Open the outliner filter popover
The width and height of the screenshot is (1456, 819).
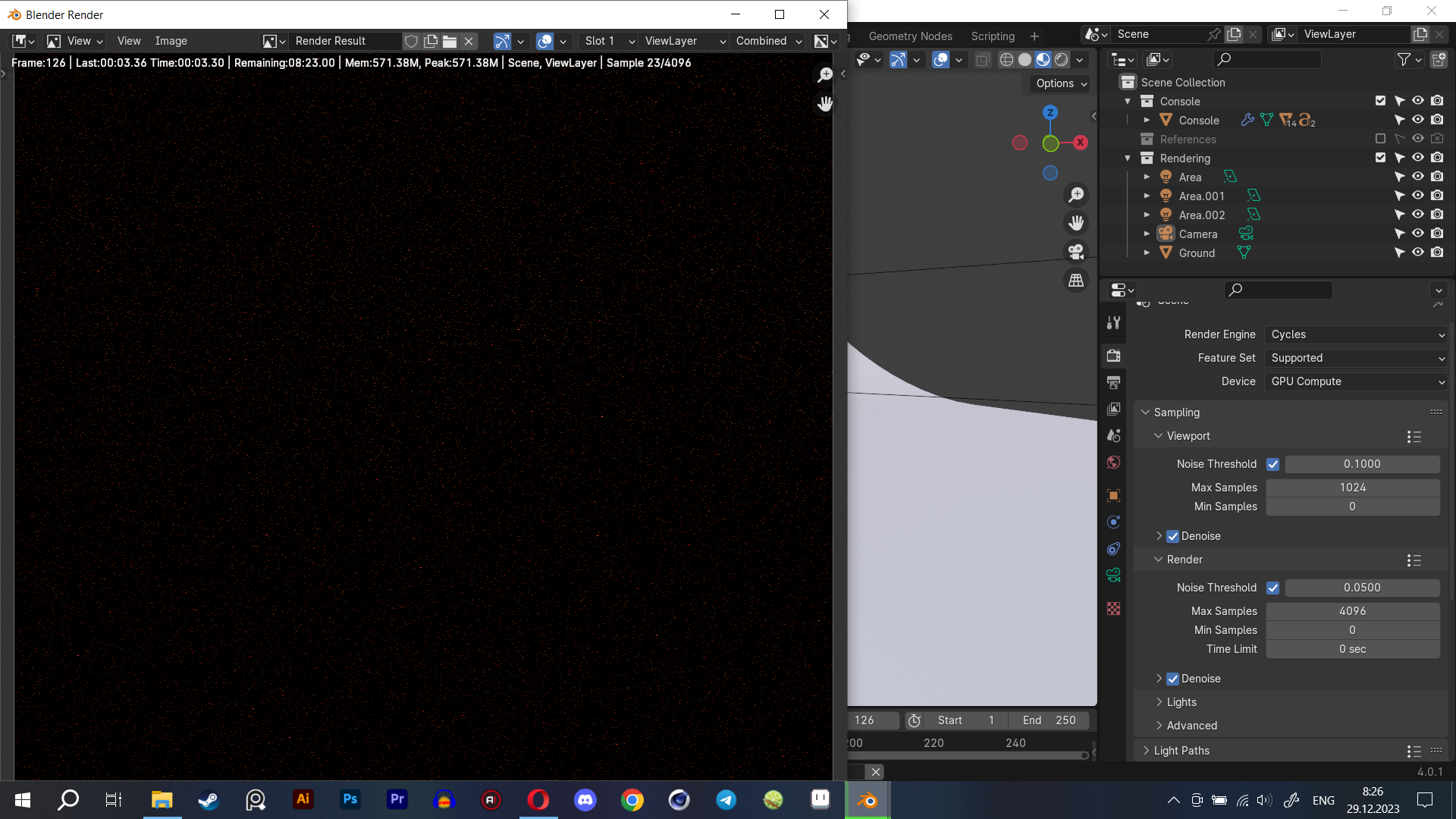pyautogui.click(x=1409, y=59)
